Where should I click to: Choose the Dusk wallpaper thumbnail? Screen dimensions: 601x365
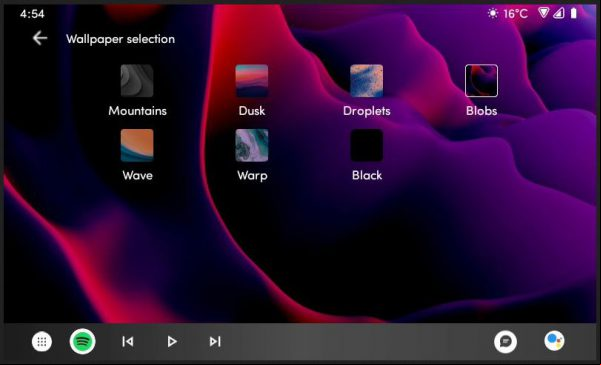click(252, 81)
